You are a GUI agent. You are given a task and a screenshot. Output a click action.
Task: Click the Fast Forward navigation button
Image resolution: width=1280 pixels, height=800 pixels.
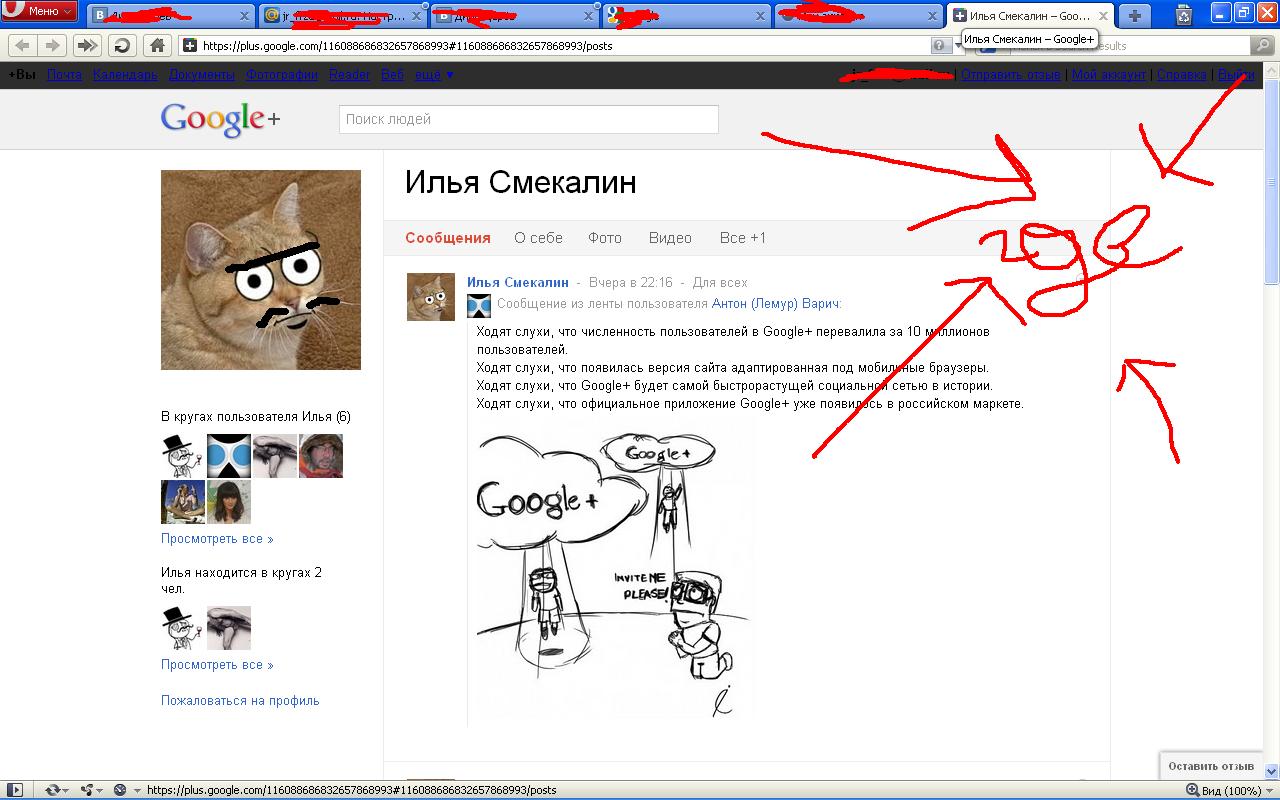[x=88, y=45]
